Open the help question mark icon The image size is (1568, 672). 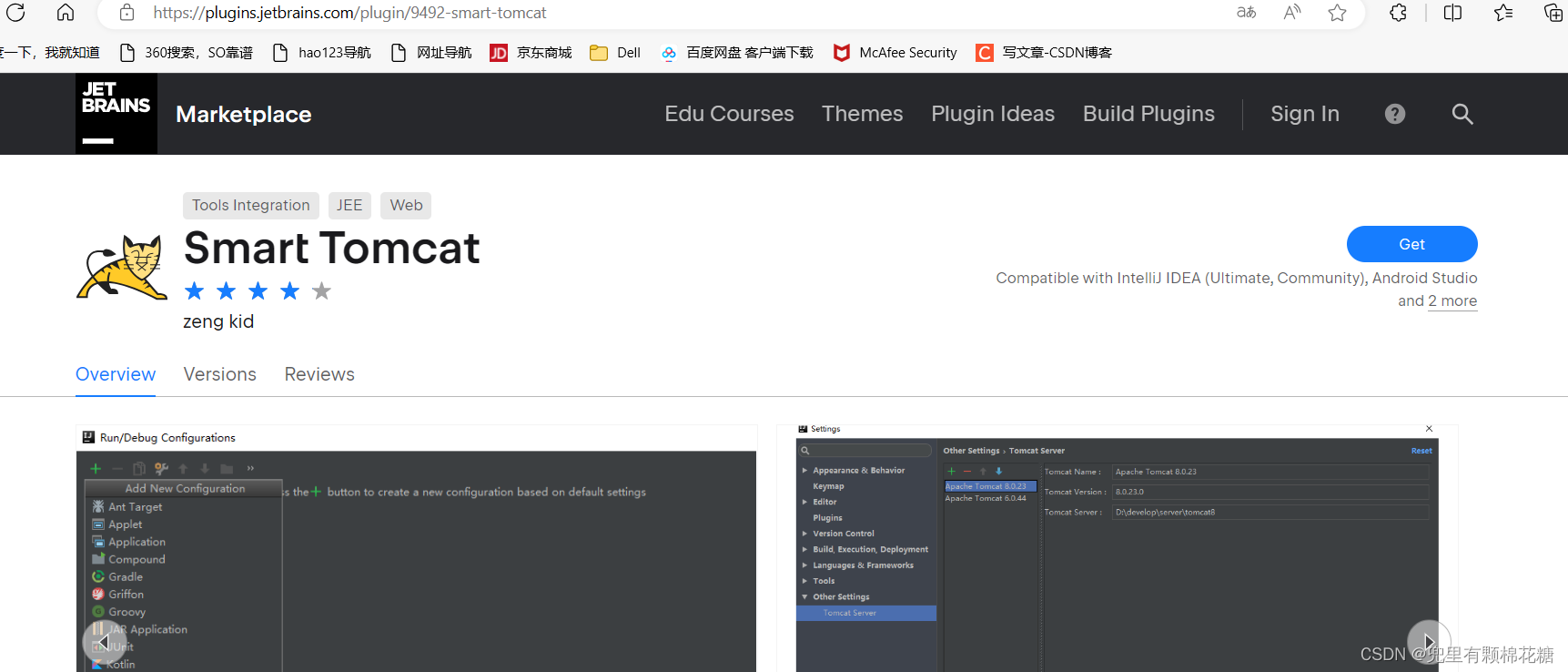pyautogui.click(x=1395, y=114)
